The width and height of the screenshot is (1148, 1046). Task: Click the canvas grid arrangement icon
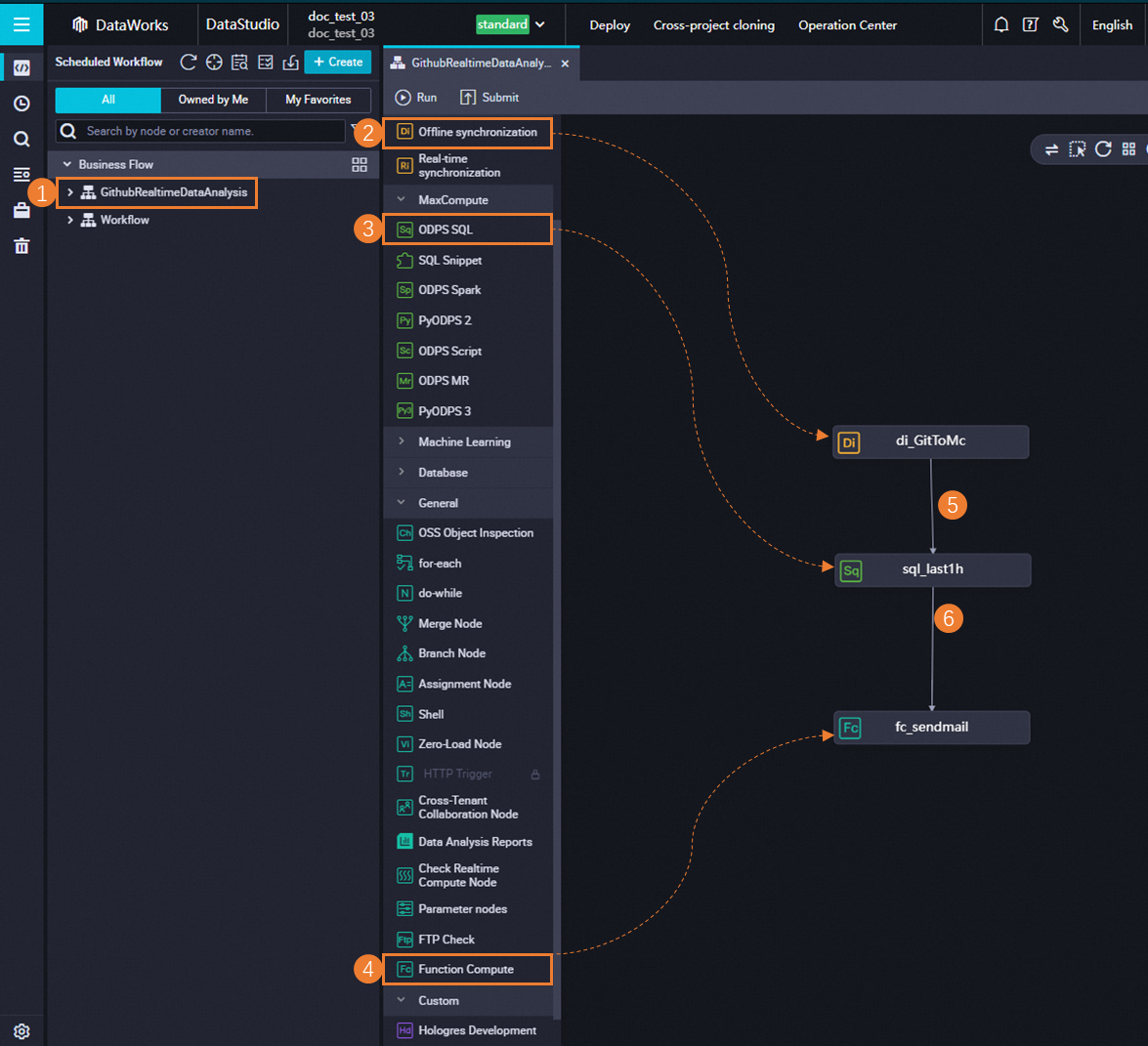coord(1129,149)
